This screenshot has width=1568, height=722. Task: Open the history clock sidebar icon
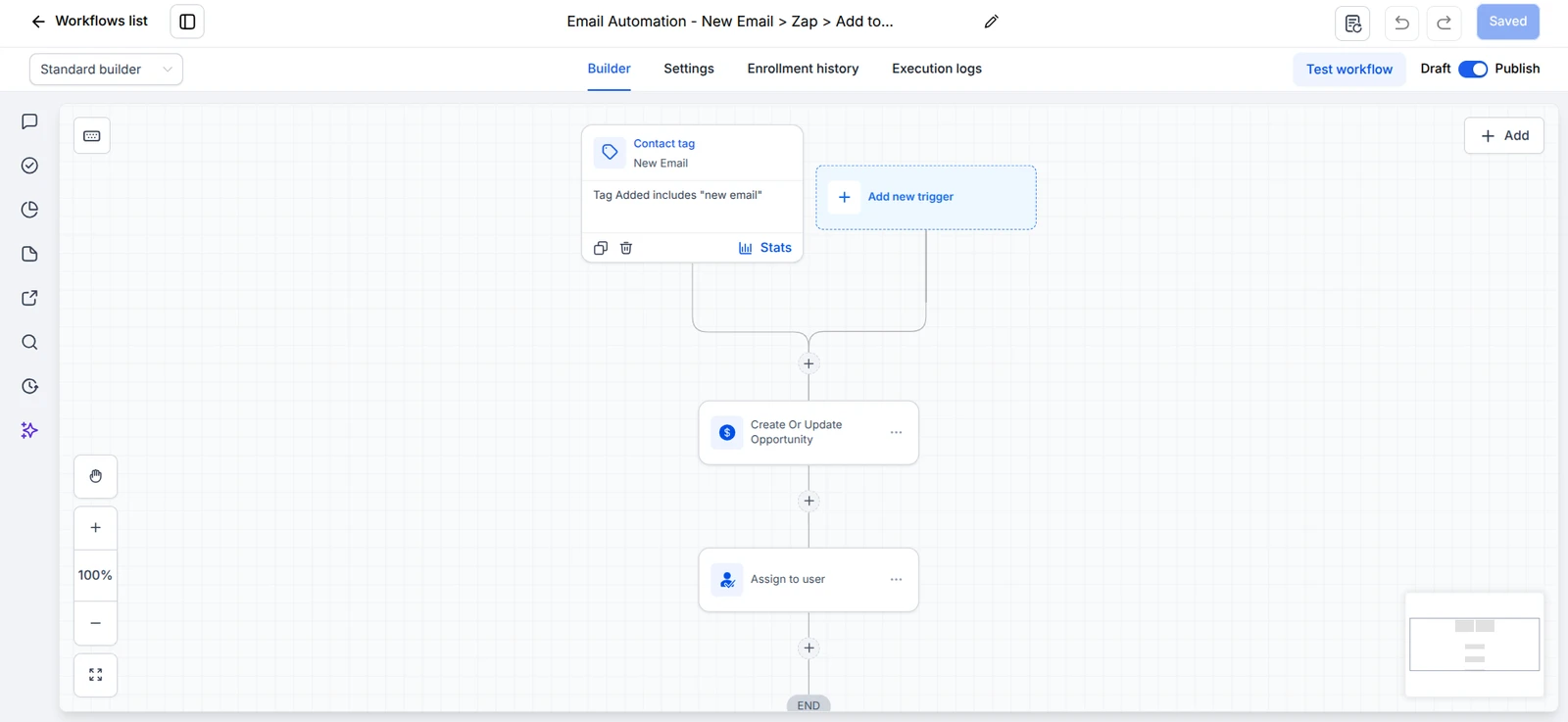pos(29,386)
